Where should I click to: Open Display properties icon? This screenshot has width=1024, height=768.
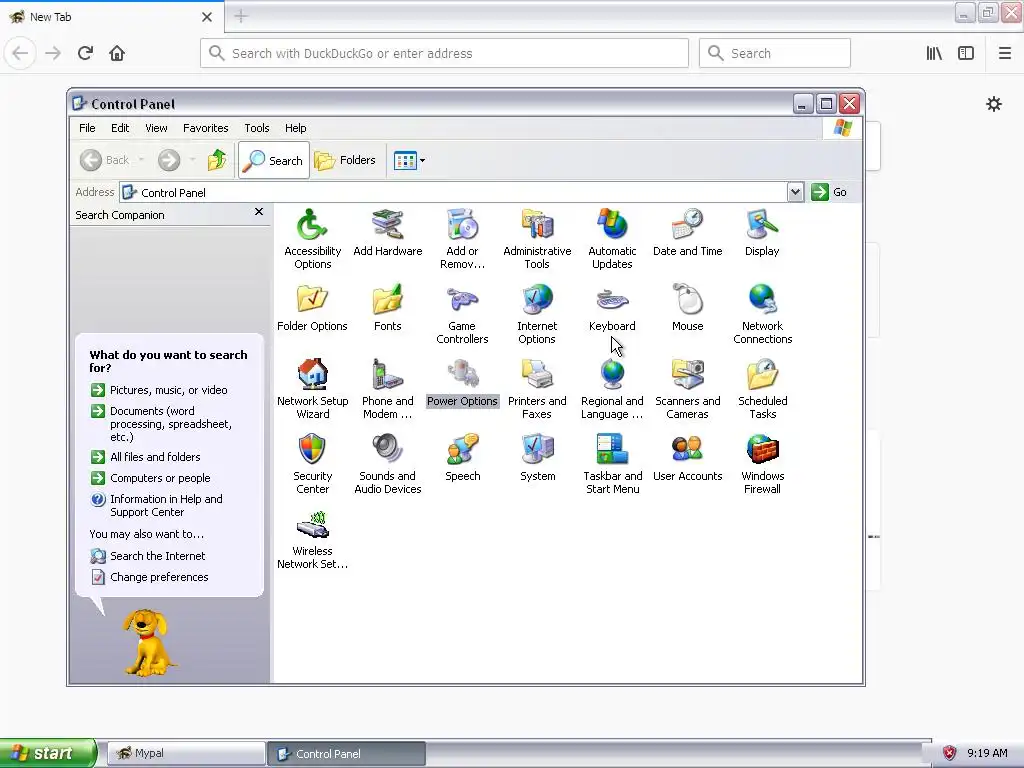(762, 232)
